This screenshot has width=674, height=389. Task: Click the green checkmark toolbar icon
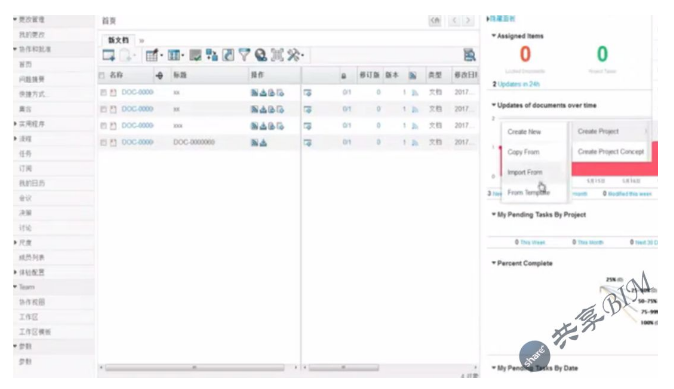(195, 55)
